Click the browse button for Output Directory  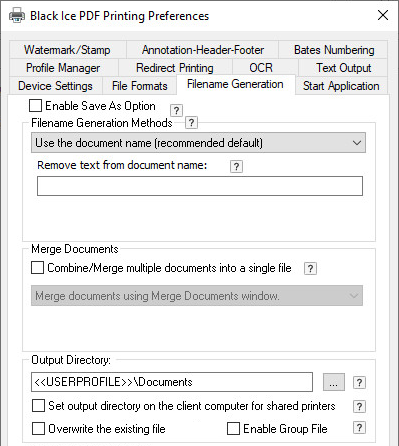[x=334, y=382]
